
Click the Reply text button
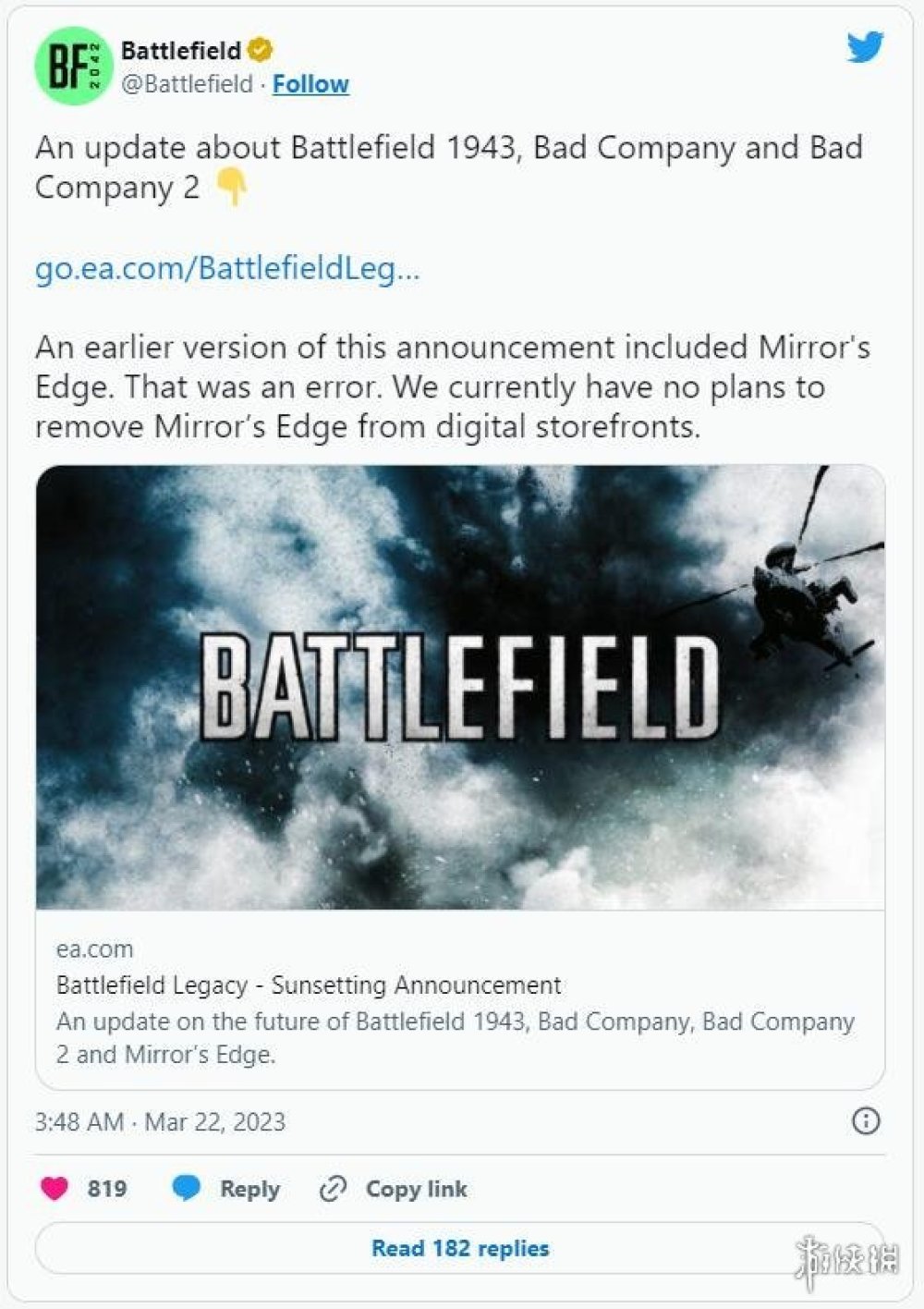tap(249, 1189)
